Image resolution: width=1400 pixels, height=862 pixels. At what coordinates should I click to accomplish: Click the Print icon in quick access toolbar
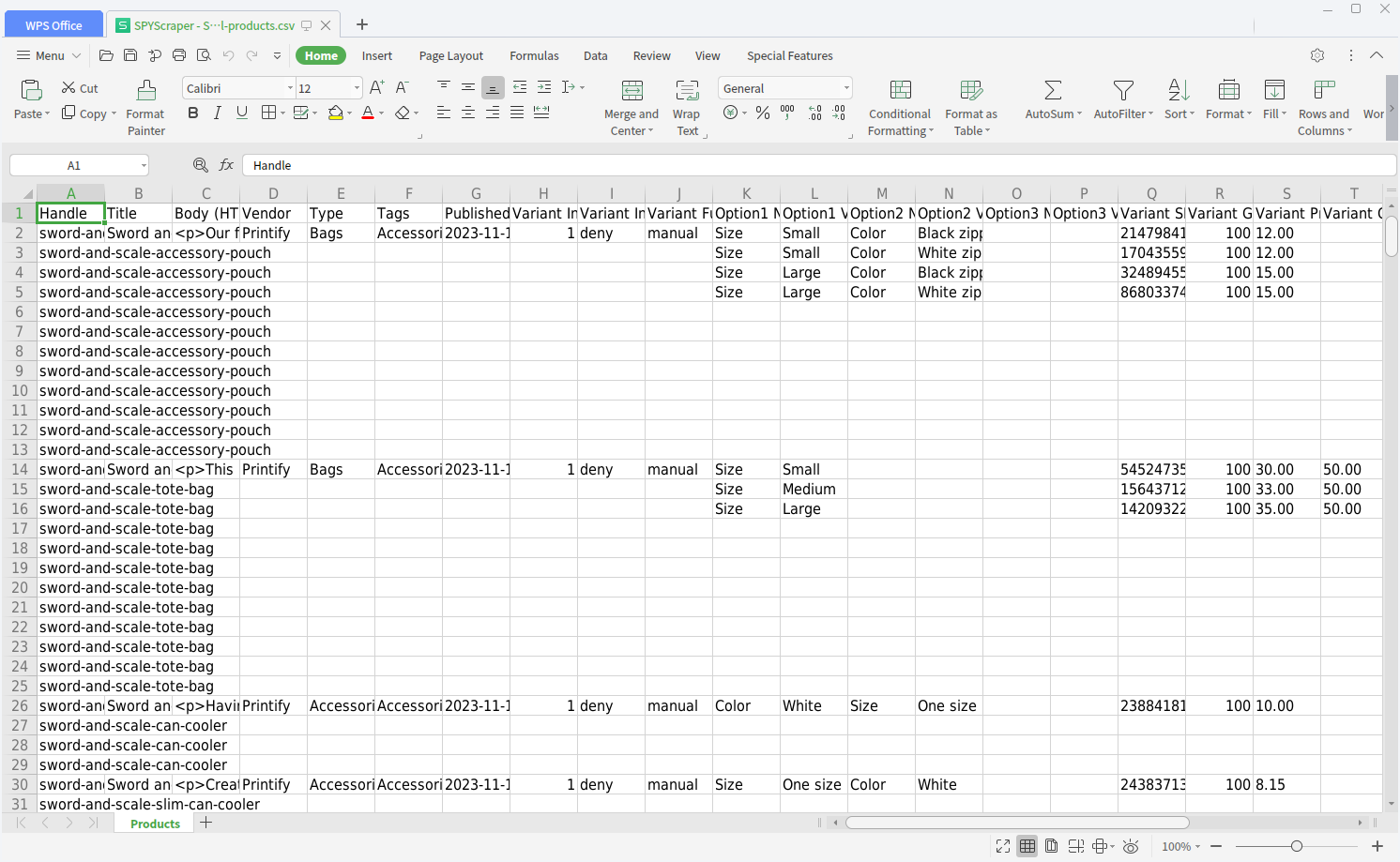coord(179,55)
